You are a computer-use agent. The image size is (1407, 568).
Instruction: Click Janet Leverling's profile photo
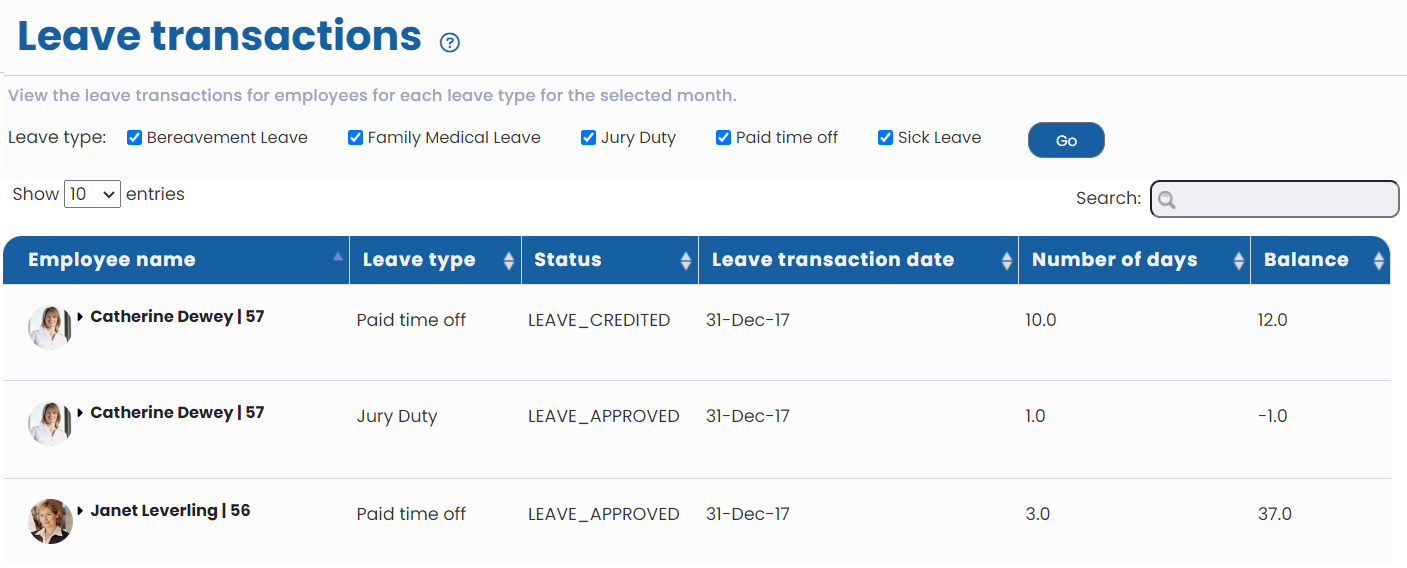click(x=50, y=521)
